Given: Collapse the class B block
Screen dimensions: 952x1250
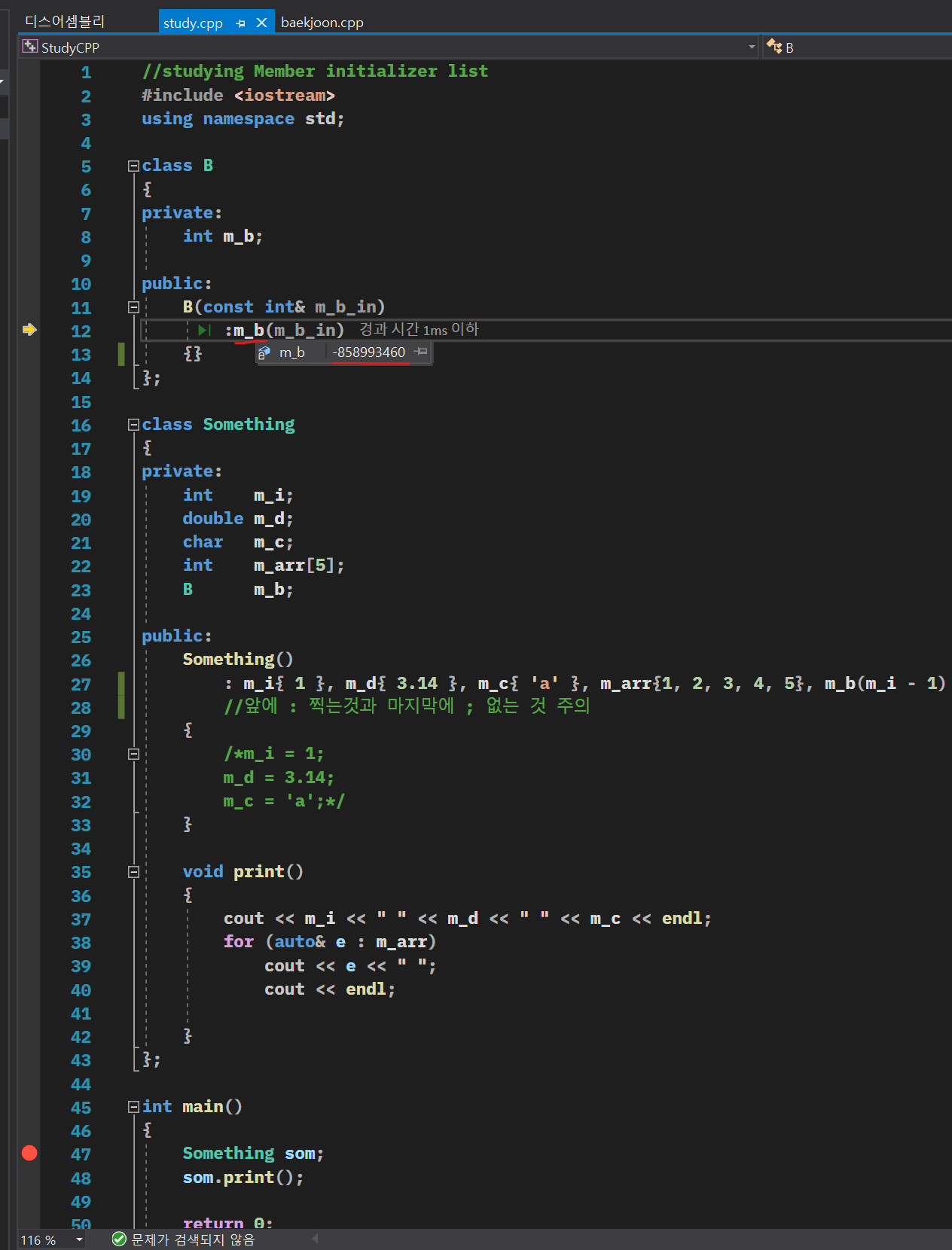Looking at the screenshot, I should tap(133, 166).
